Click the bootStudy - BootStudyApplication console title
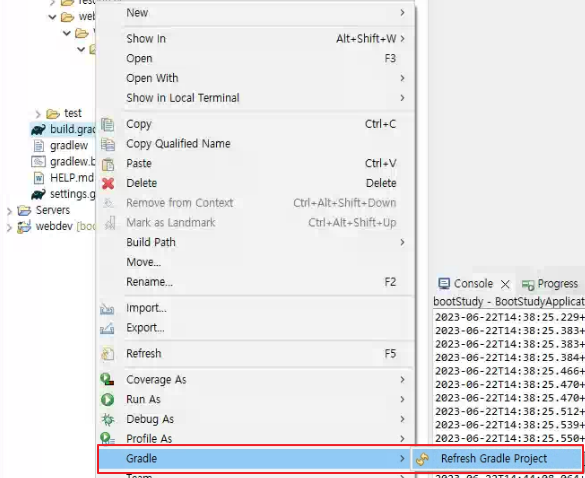The height and width of the screenshot is (478, 585). coord(509,302)
